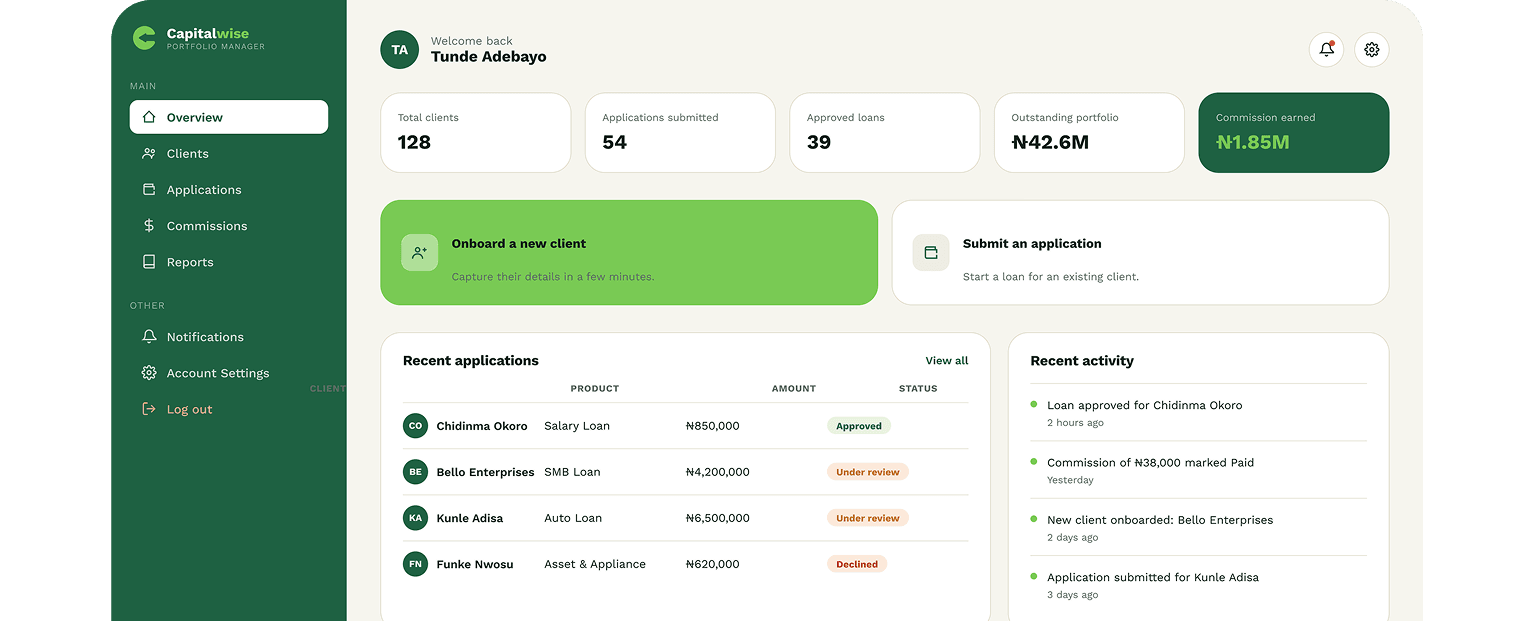Click the SMB Loan product cell
Image resolution: width=1535 pixels, height=621 pixels.
572,472
